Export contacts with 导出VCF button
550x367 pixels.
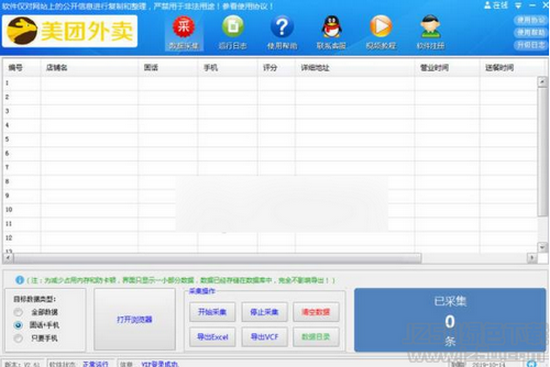pos(264,337)
